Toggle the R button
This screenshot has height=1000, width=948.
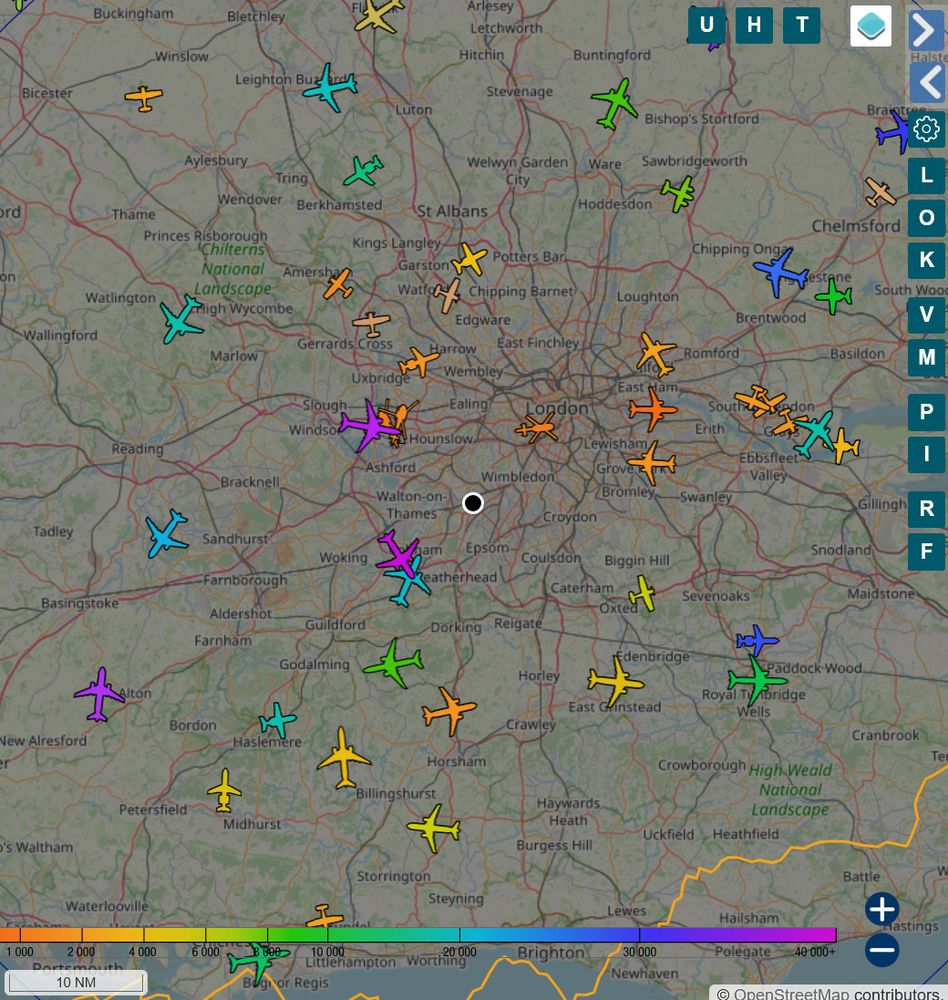click(926, 509)
